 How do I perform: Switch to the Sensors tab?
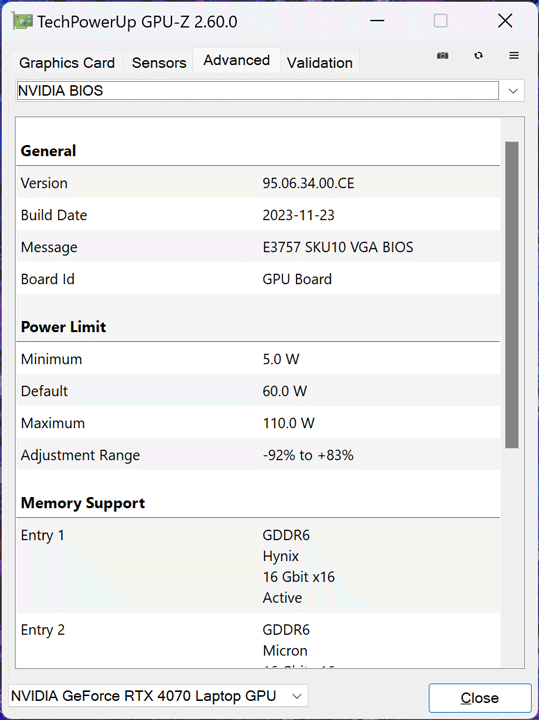coord(159,62)
